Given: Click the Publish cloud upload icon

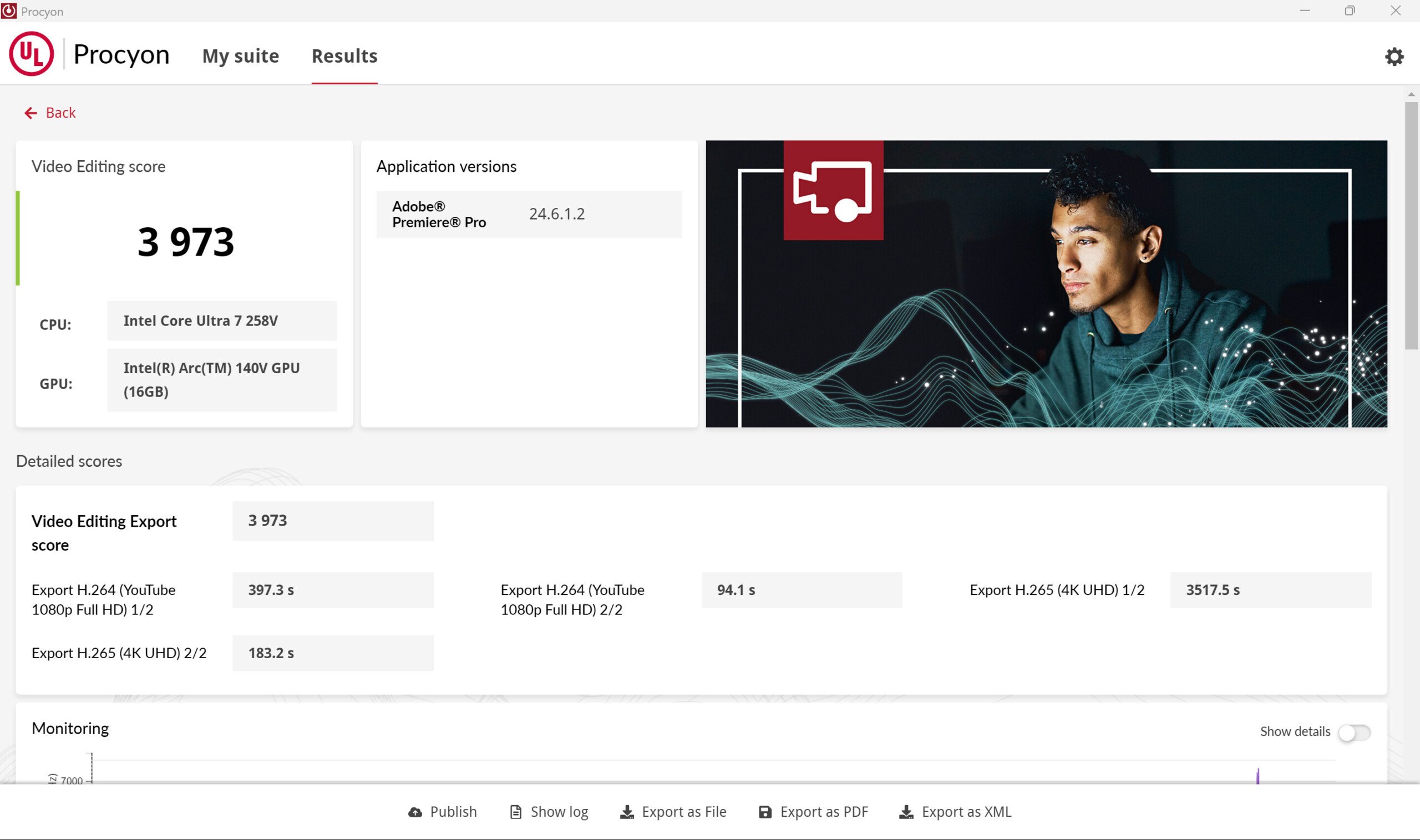Looking at the screenshot, I should click(415, 812).
